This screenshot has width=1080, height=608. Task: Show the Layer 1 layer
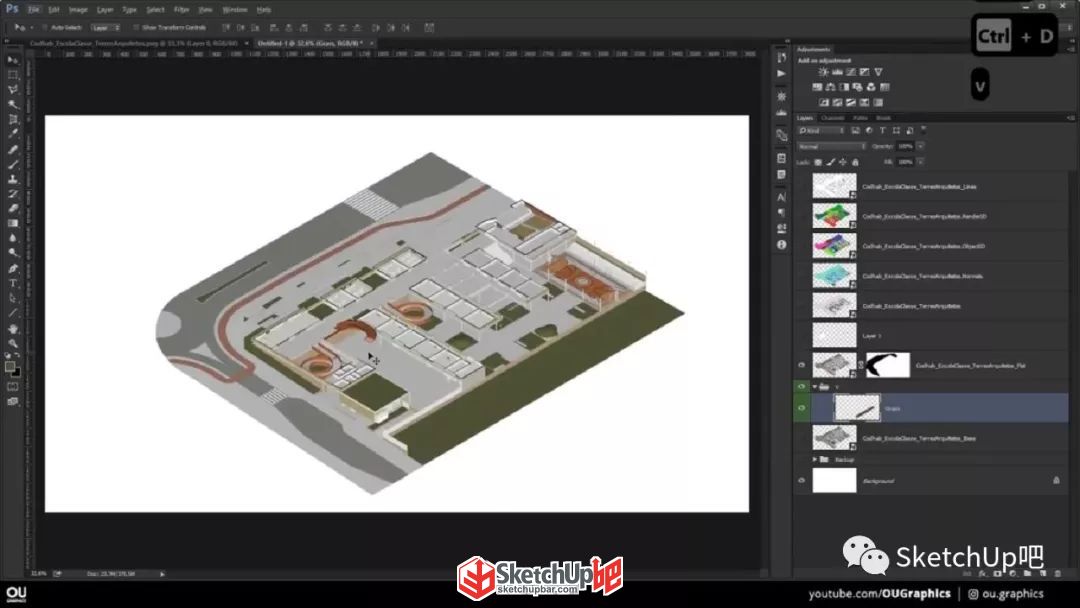click(801, 335)
